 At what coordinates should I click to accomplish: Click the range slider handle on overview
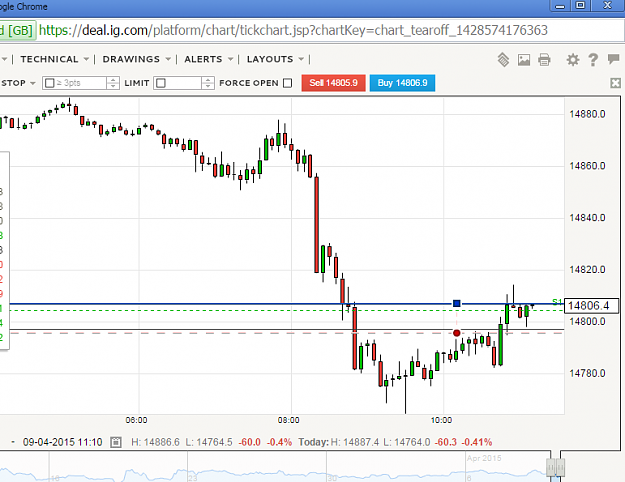[556, 466]
